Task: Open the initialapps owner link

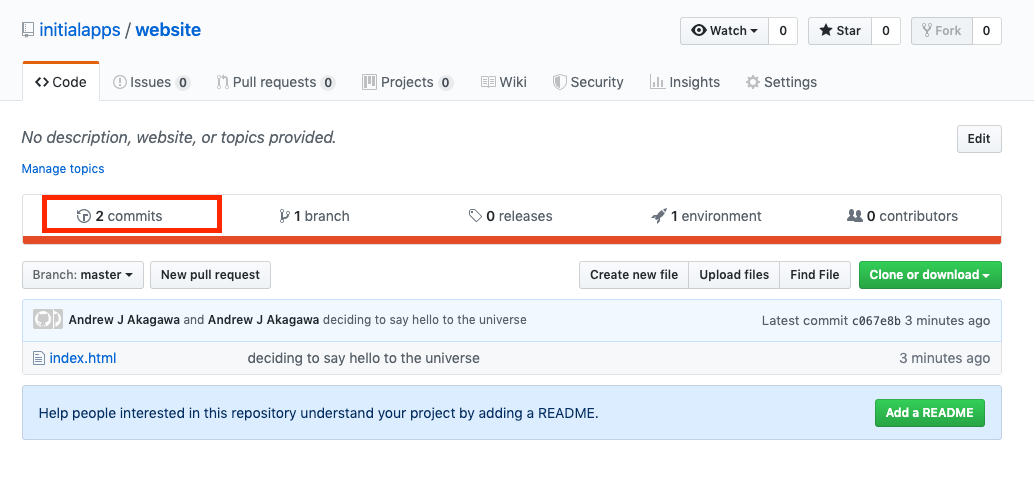Action: click(80, 30)
